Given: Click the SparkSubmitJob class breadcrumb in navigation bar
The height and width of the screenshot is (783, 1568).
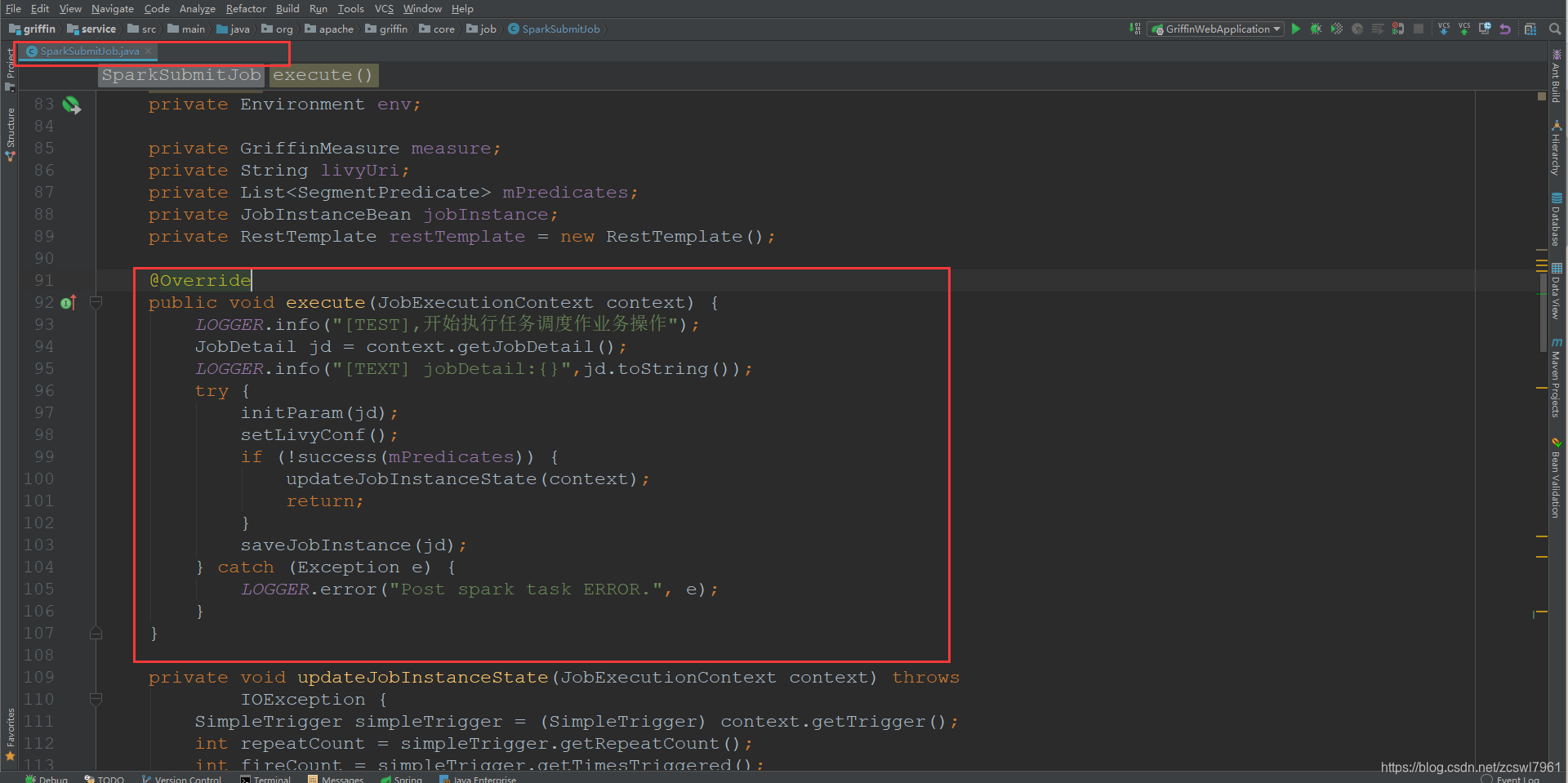Looking at the screenshot, I should pyautogui.click(x=554, y=29).
